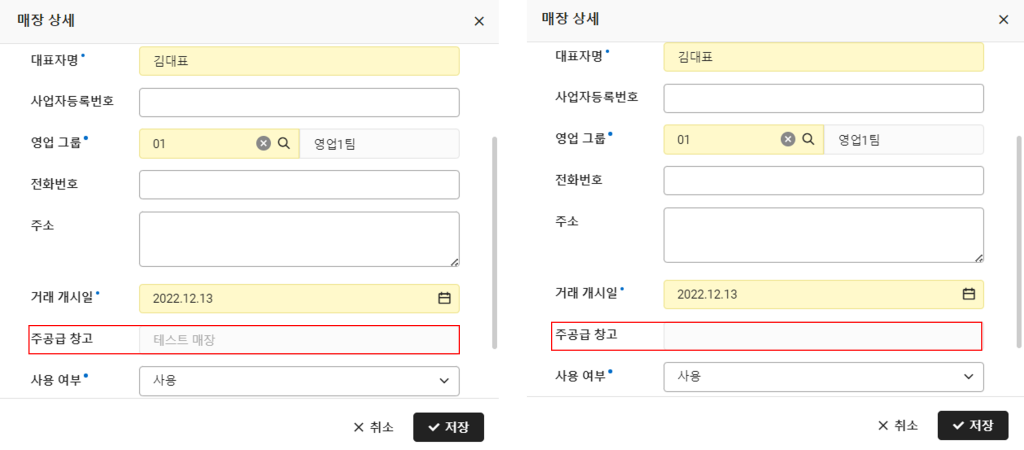Open the date picker calendar in right dialog
Screen dimensions: 1024x450
pyautogui.click(x=968, y=294)
